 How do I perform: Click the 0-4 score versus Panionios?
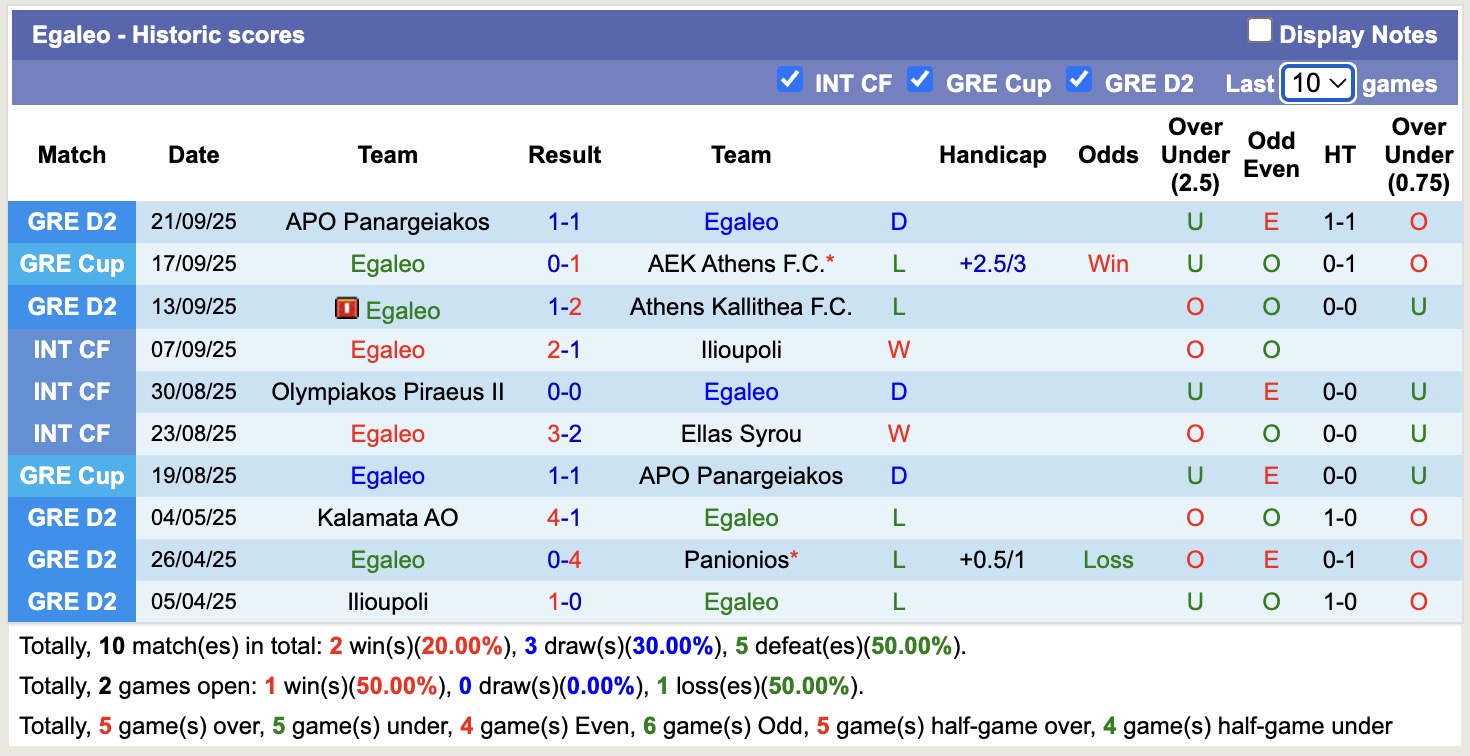[x=564, y=560]
